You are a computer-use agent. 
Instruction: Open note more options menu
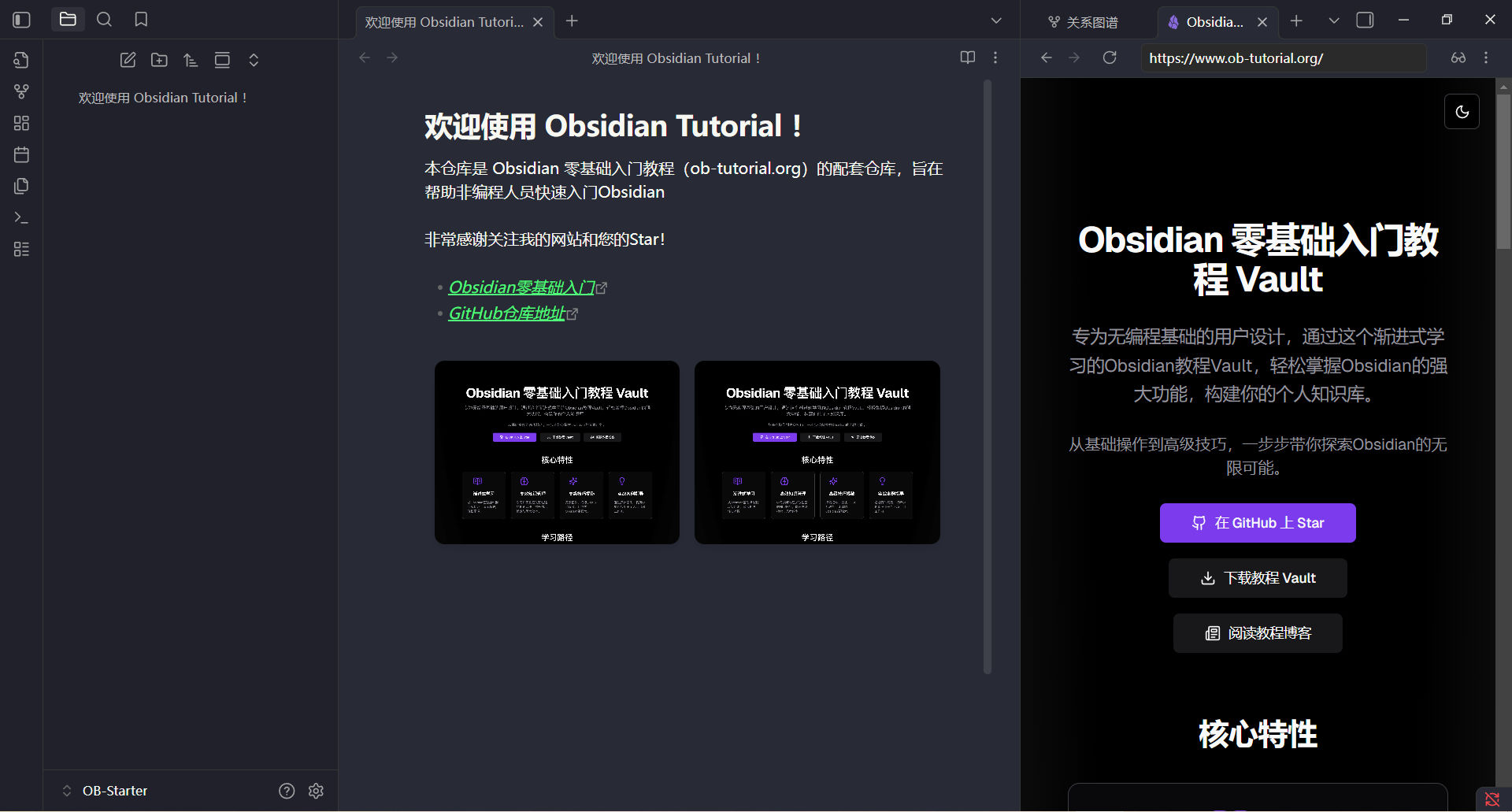coord(995,57)
